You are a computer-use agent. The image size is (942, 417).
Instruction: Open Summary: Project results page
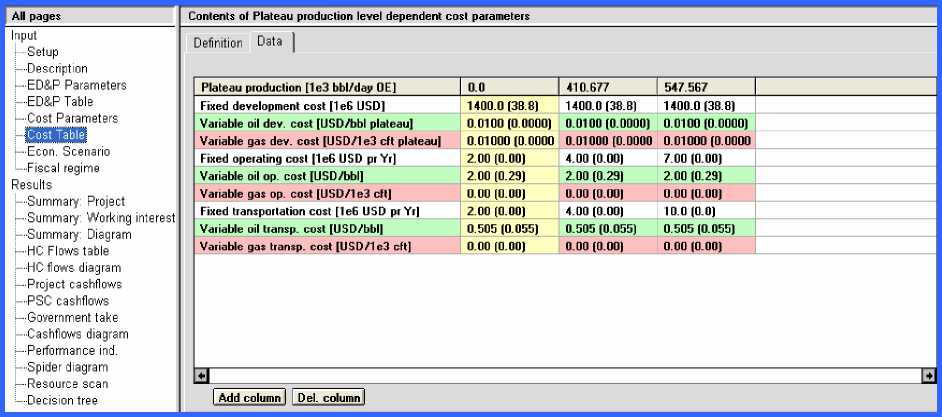point(76,201)
